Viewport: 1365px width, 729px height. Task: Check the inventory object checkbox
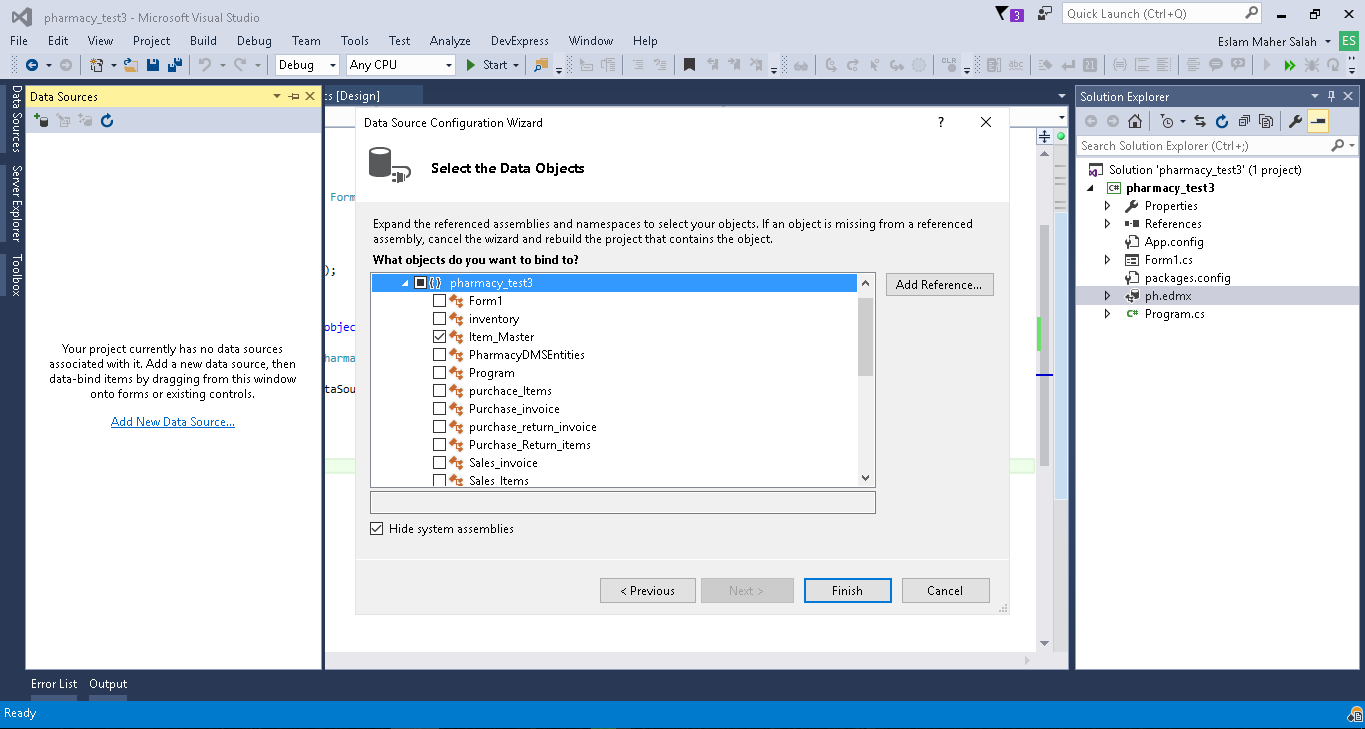439,319
